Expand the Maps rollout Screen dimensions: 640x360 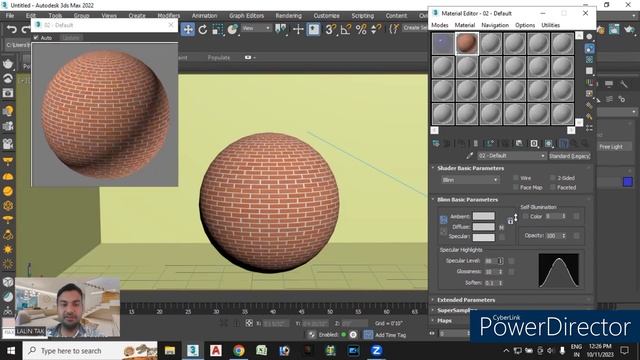(444, 321)
